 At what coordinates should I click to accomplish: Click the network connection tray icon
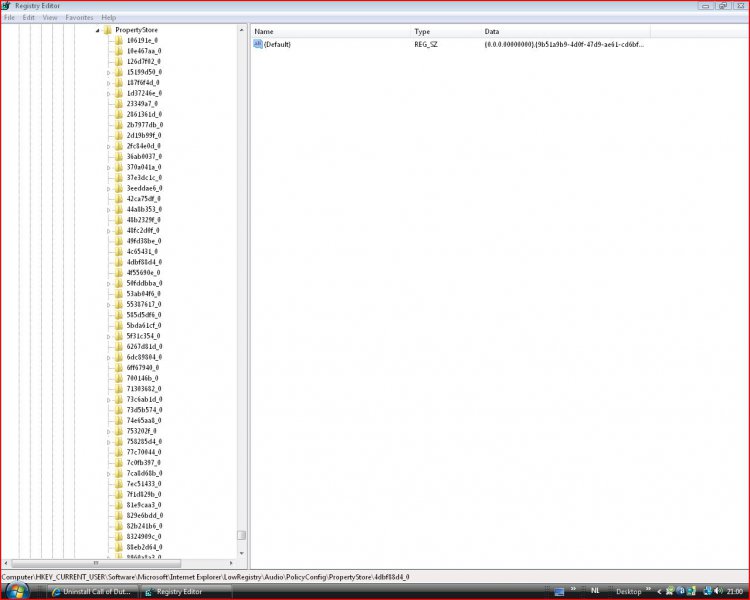pyautogui.click(x=707, y=591)
